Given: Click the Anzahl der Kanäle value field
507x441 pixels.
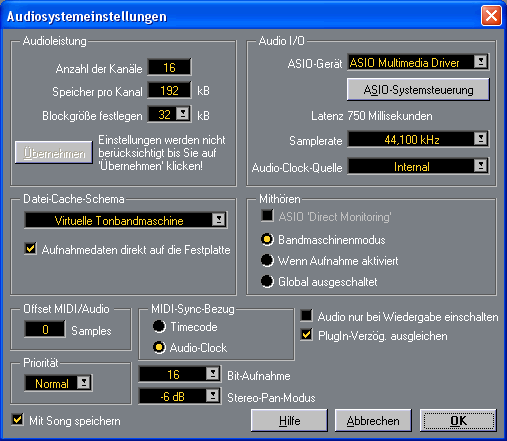Looking at the screenshot, I should 169,67.
